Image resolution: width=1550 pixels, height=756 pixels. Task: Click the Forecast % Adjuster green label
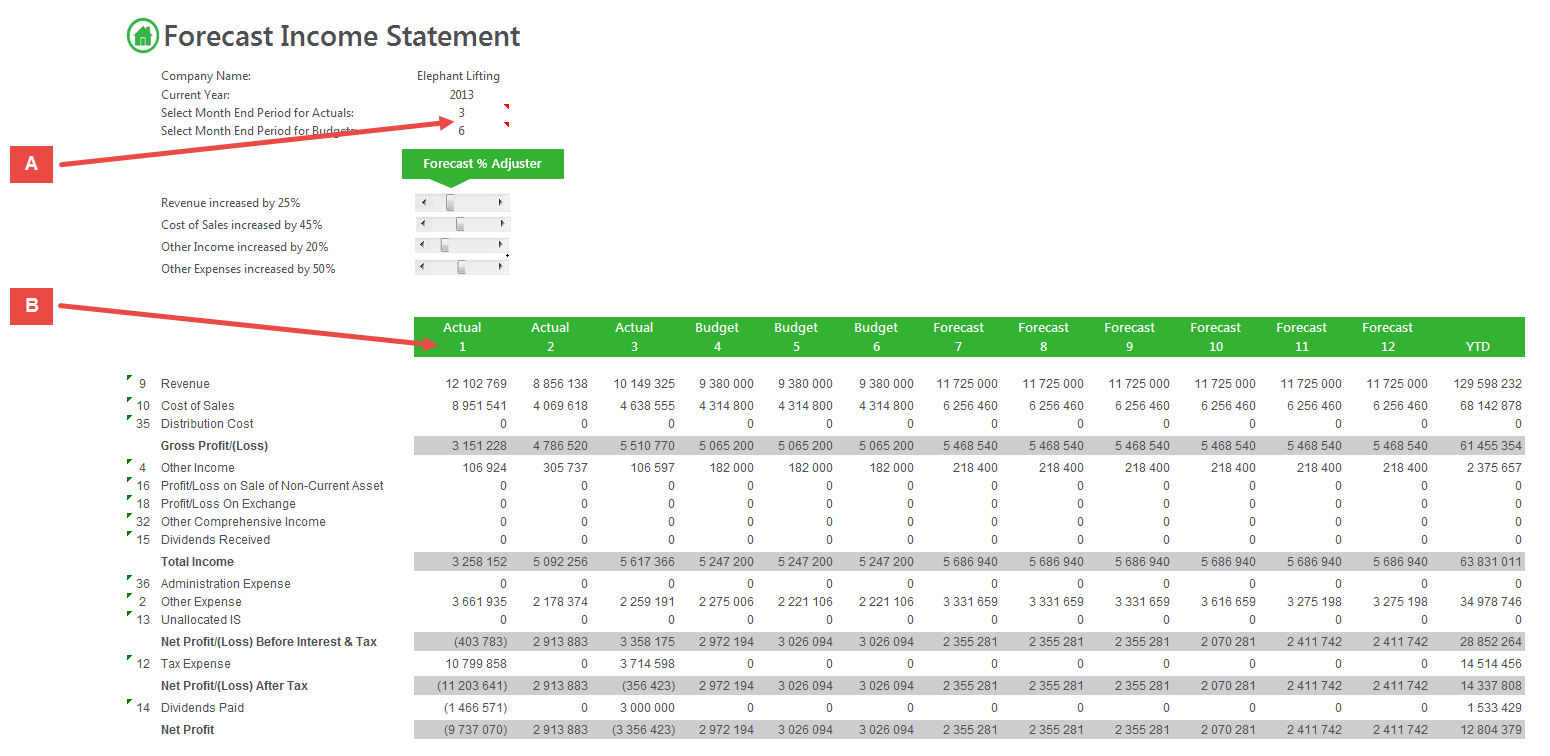[482, 164]
